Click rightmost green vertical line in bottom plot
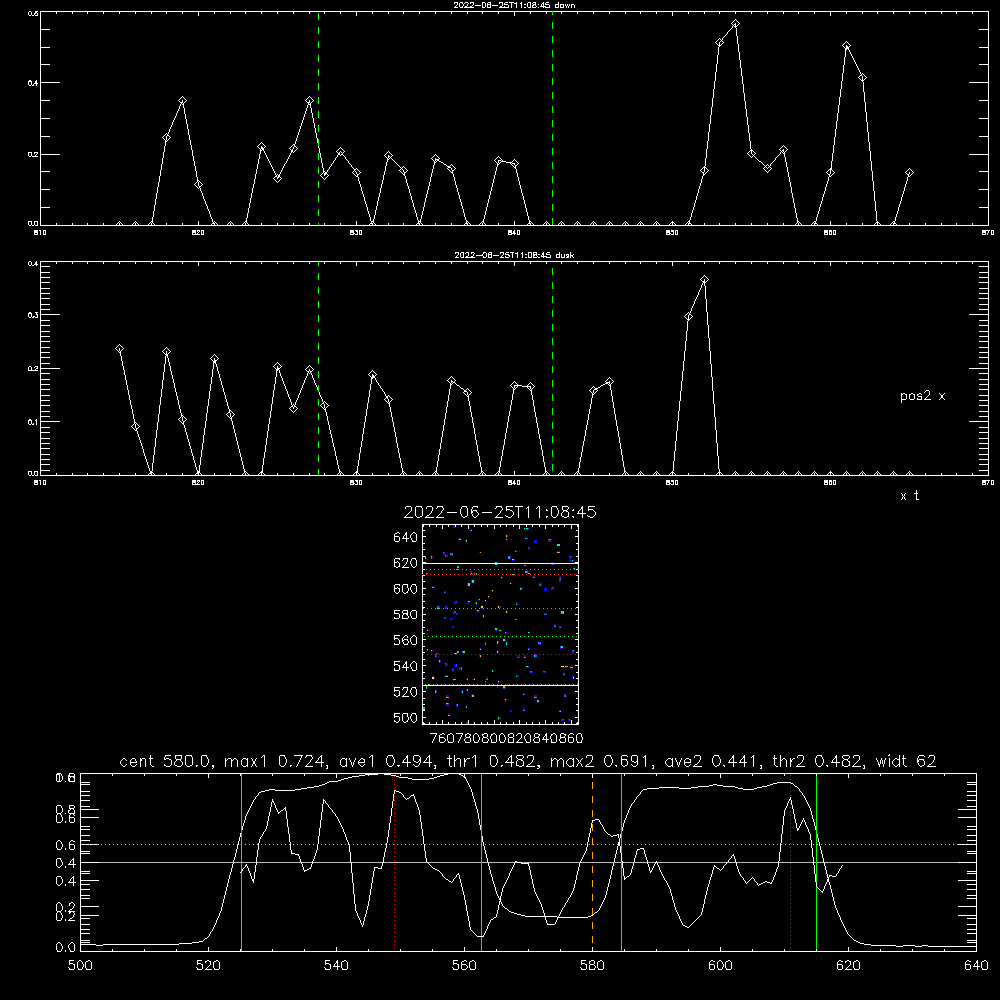The image size is (1000, 1000). [816, 861]
